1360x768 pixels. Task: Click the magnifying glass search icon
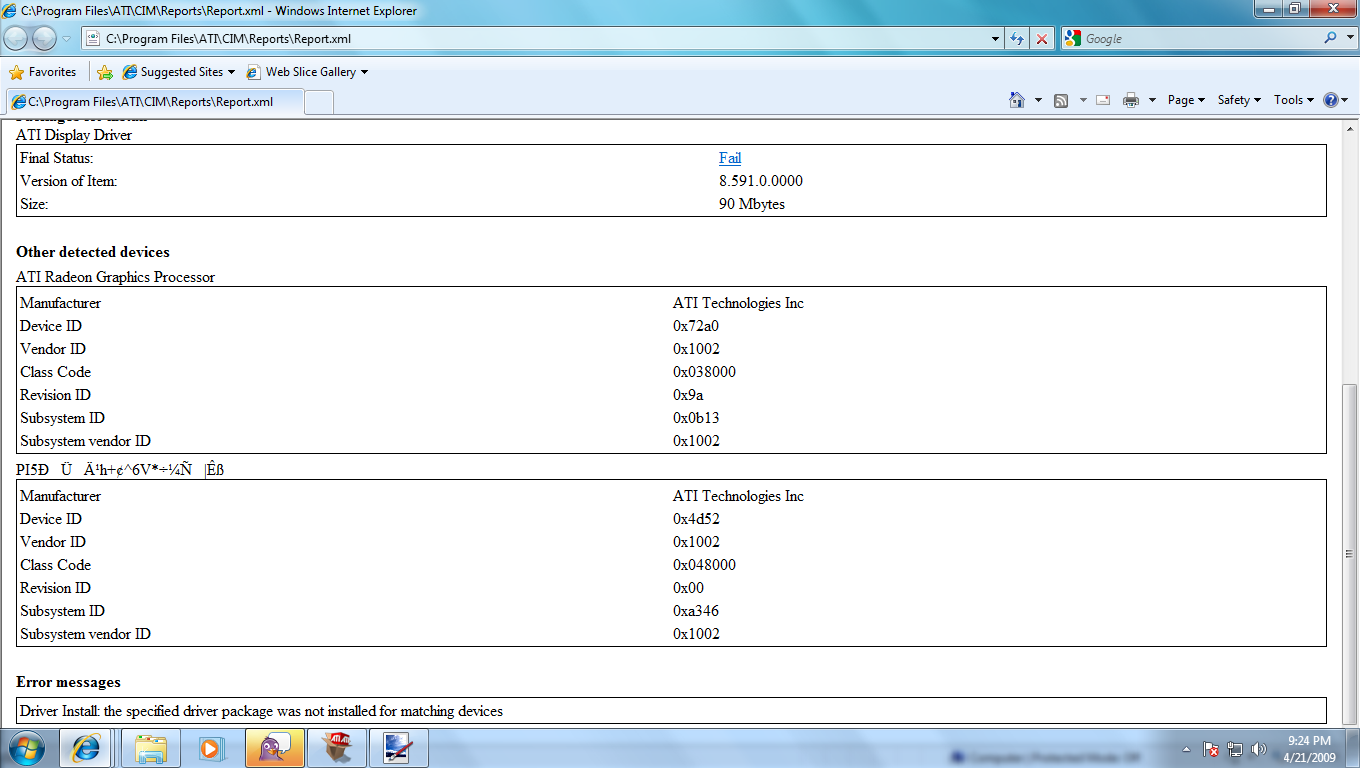coord(1331,38)
